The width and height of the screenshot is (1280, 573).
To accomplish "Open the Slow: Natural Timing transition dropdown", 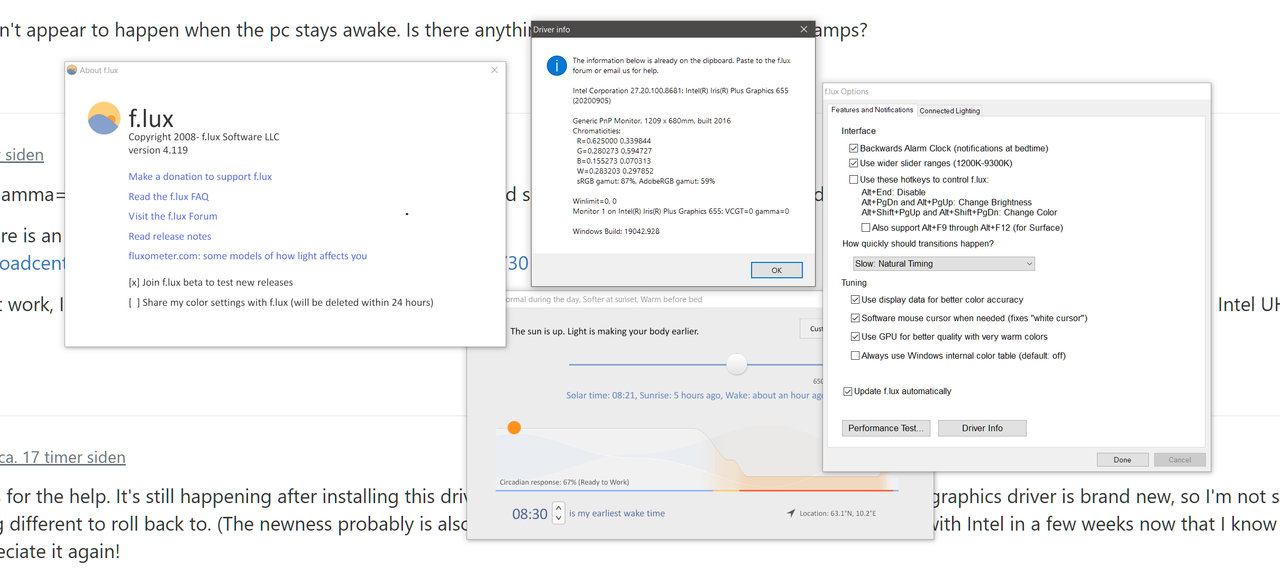I will click(x=943, y=264).
